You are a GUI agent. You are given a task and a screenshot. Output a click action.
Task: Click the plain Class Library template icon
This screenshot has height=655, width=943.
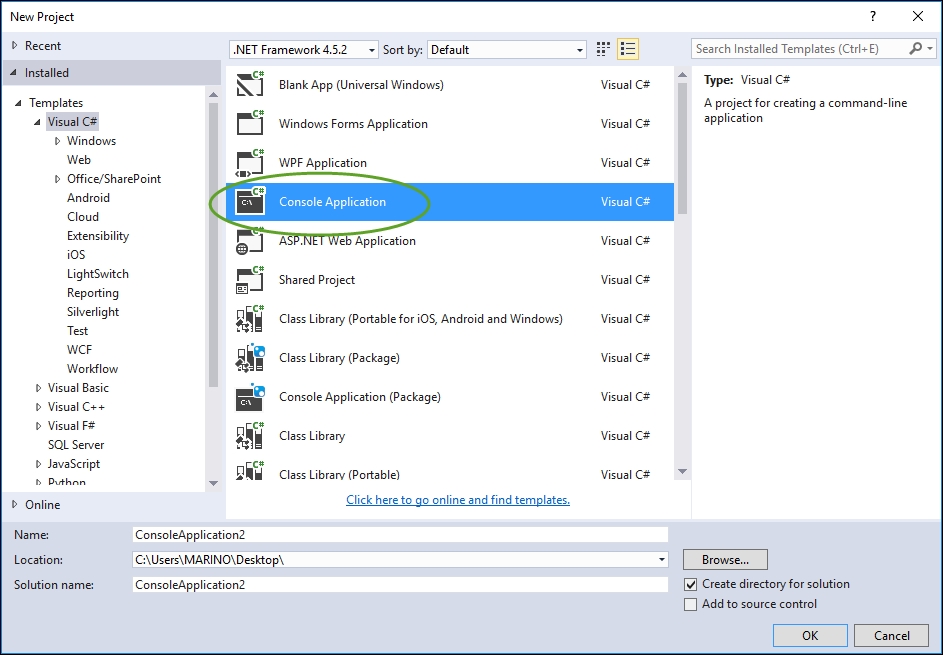coord(250,436)
